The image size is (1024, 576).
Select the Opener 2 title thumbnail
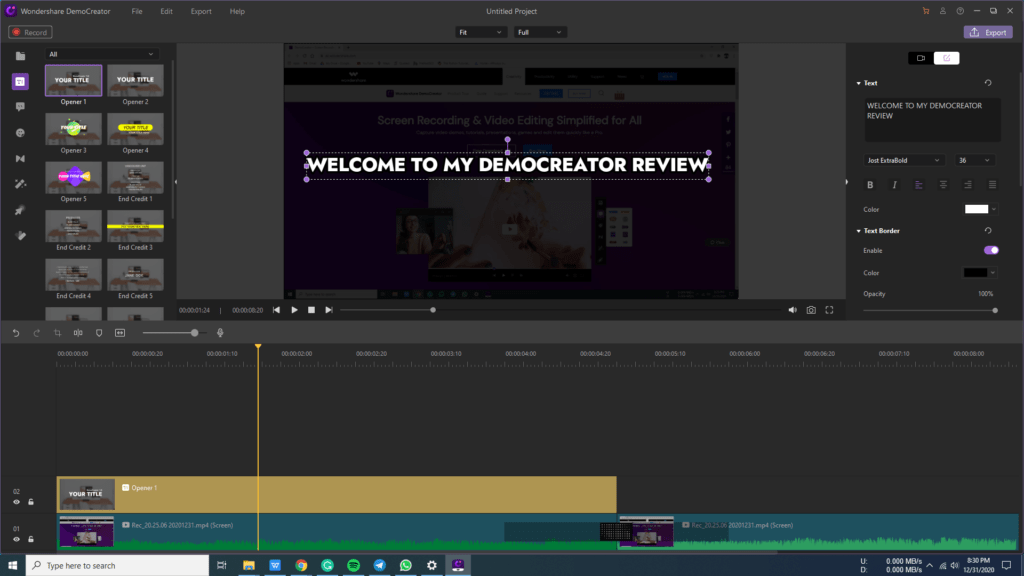[x=135, y=80]
